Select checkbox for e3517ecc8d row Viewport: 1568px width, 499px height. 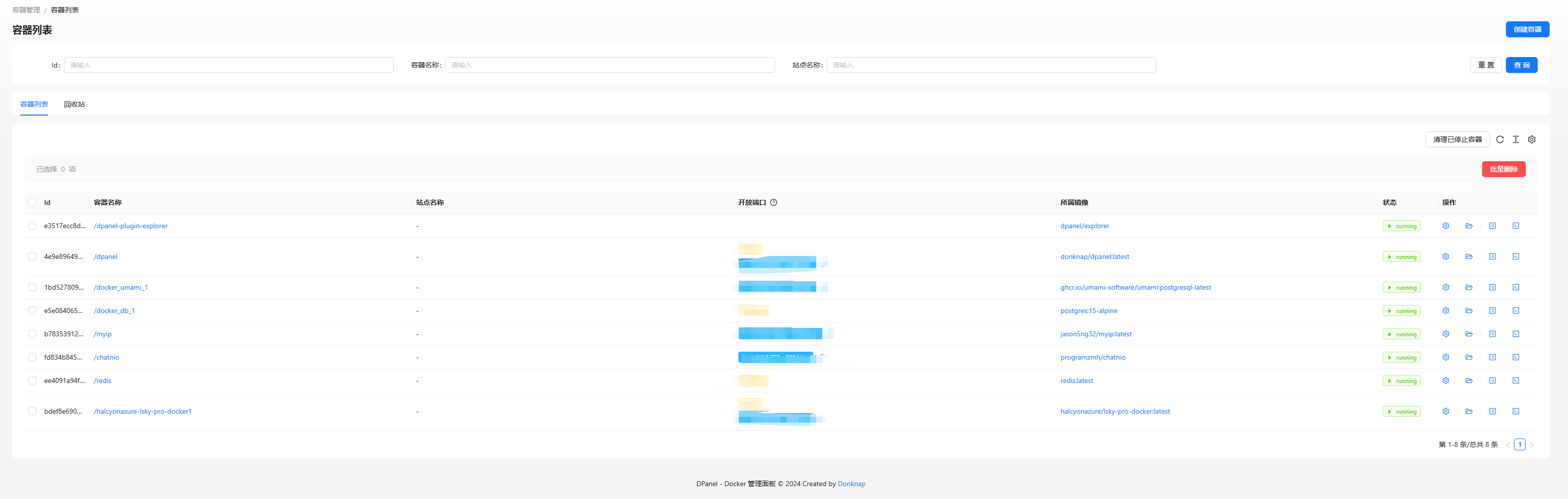pos(32,226)
